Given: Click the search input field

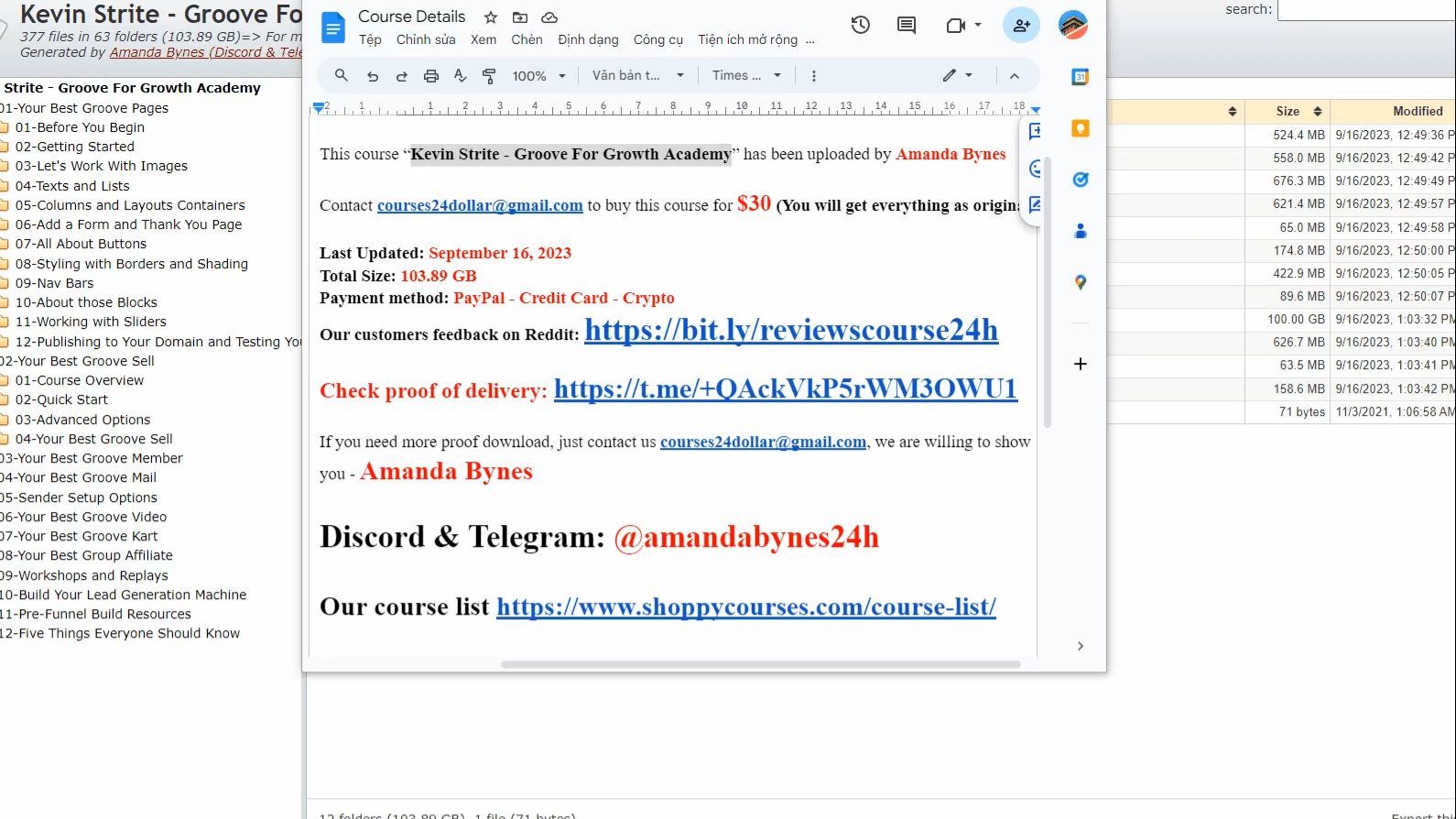Looking at the screenshot, I should (x=1366, y=10).
